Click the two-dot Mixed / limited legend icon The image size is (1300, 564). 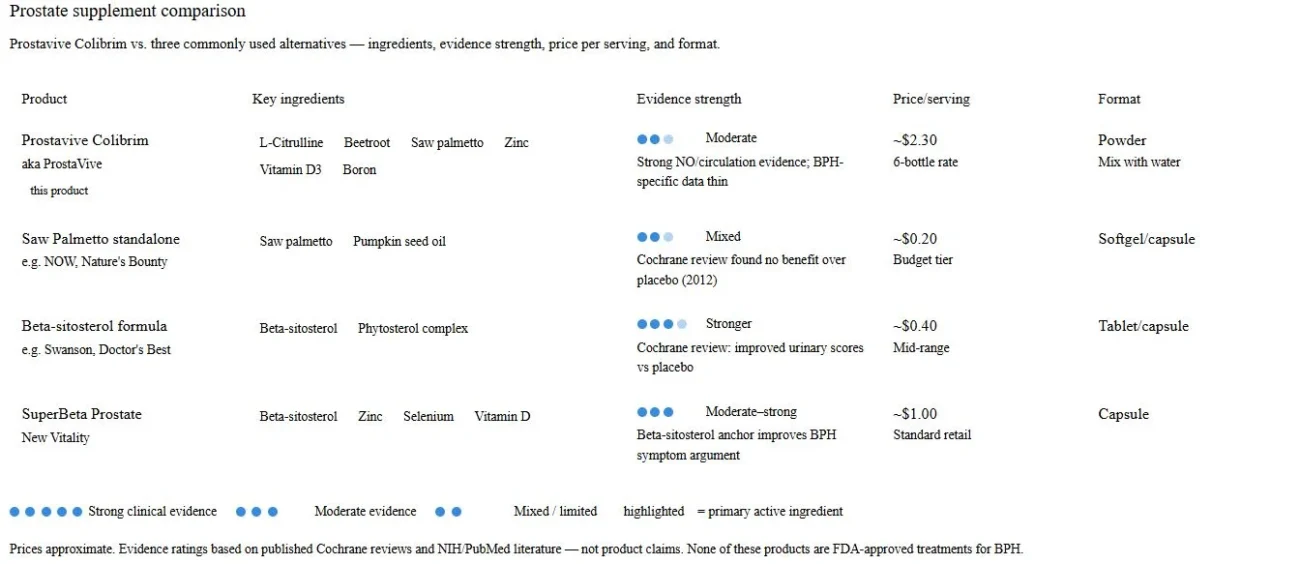(x=448, y=512)
